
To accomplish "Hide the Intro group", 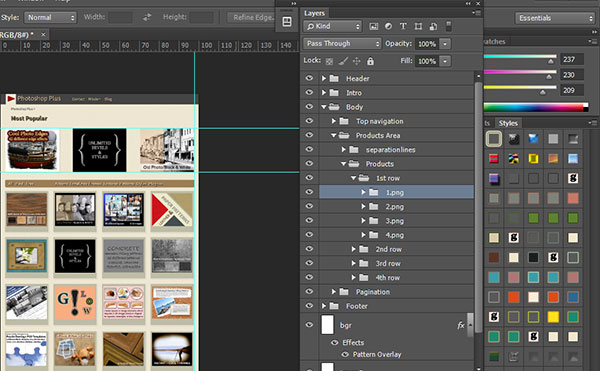I will click(x=309, y=92).
